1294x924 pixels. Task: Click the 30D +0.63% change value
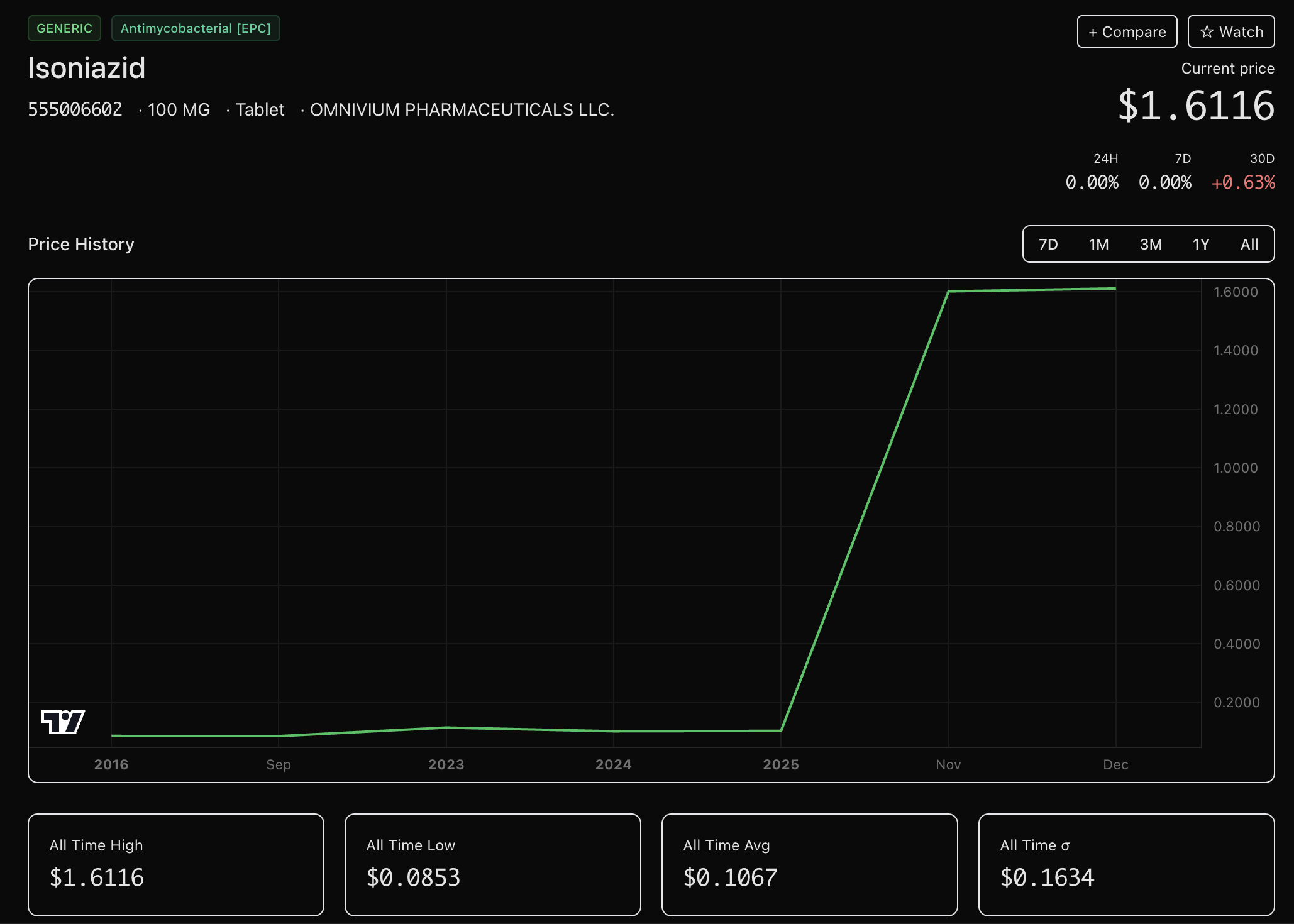(1243, 182)
